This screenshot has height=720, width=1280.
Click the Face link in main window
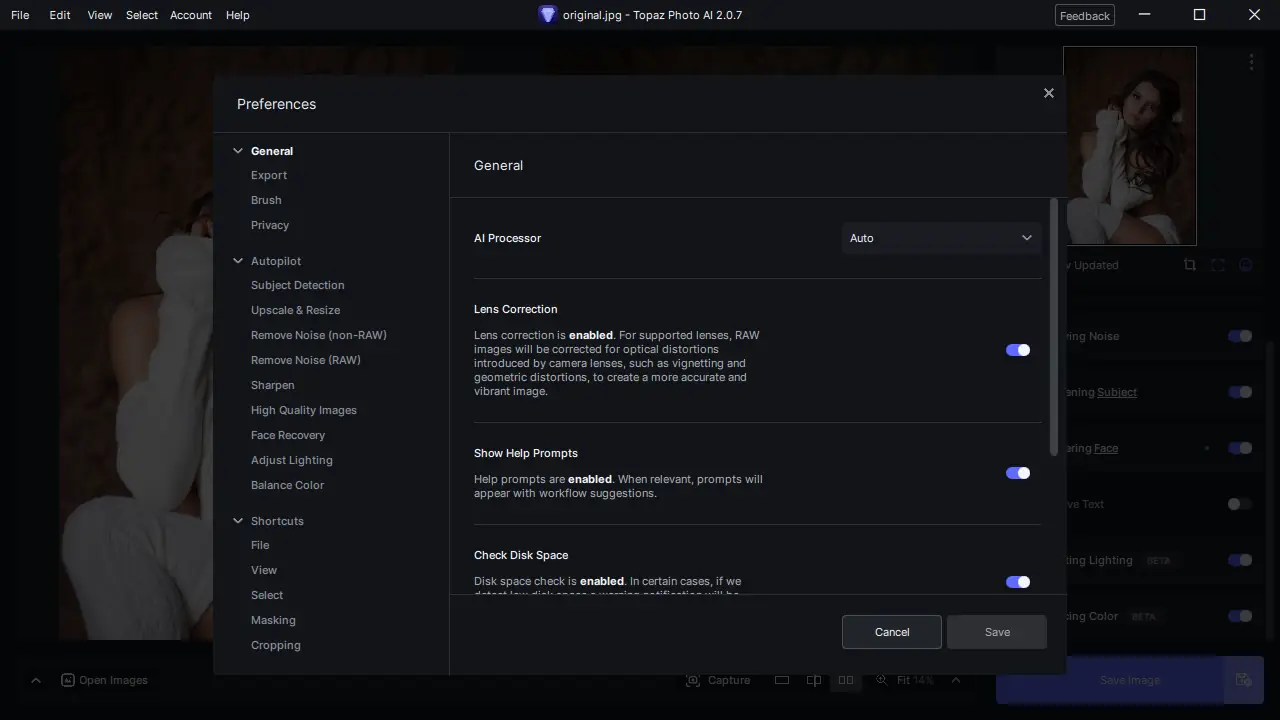coord(1106,448)
